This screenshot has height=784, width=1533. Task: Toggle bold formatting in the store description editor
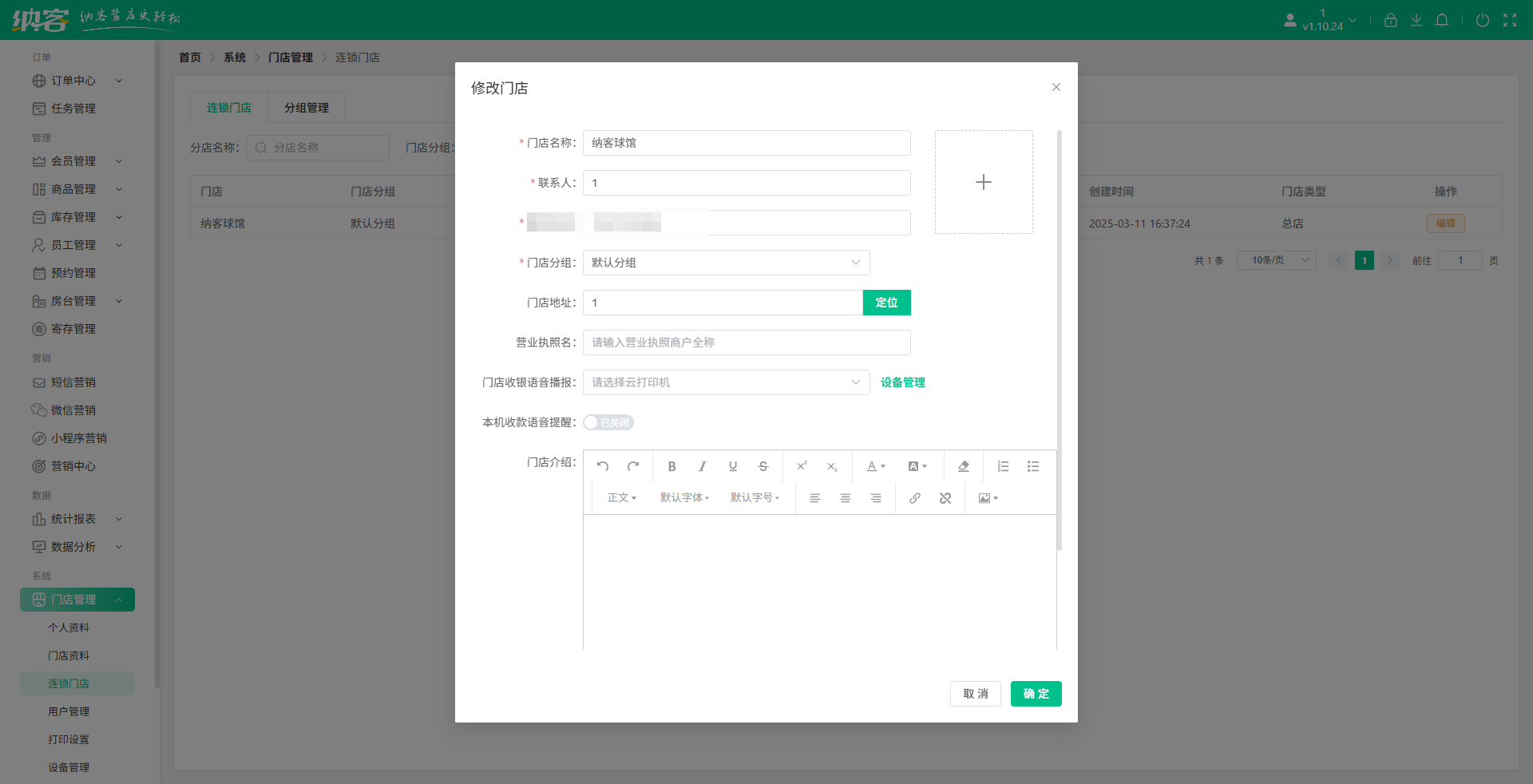click(x=671, y=466)
